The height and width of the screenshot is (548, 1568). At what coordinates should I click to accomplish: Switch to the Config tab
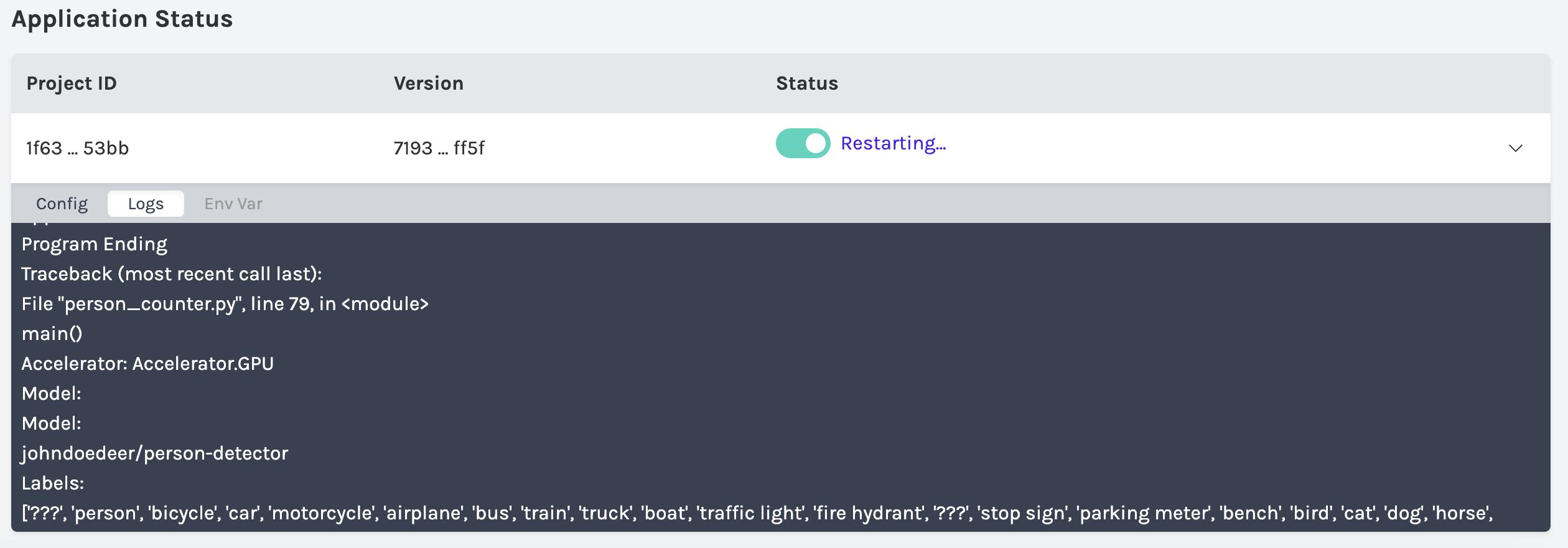(62, 203)
